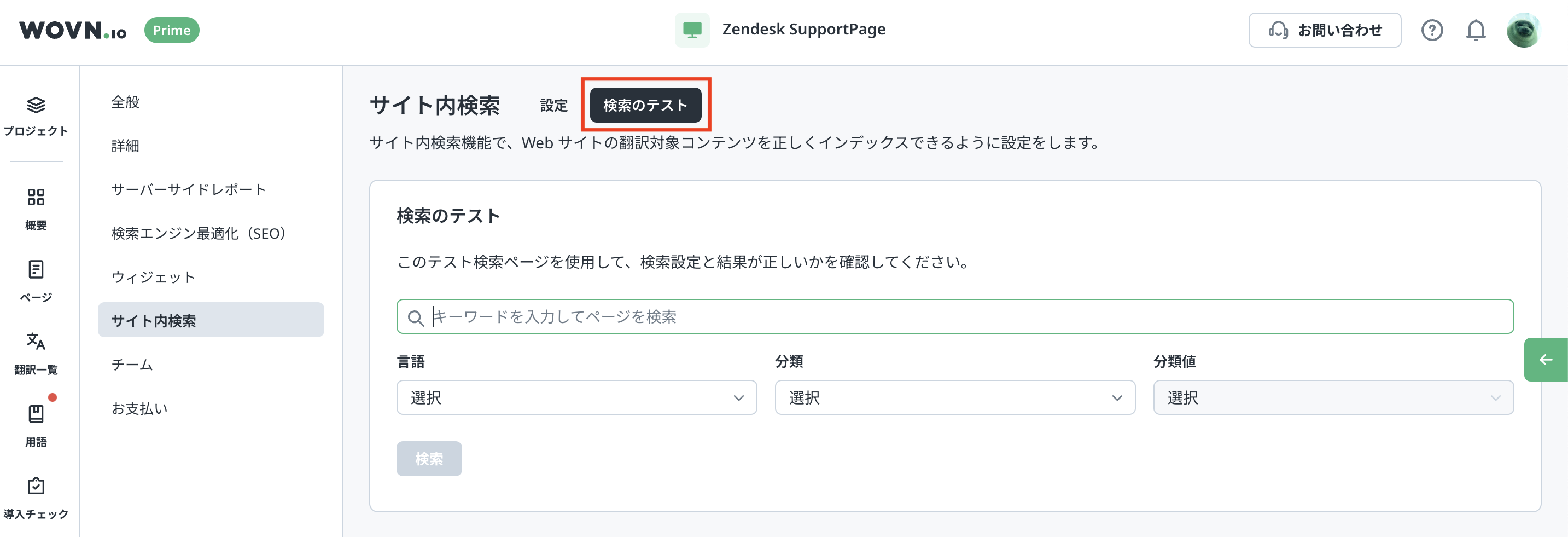Open ウィジェット settings menu item
Screen dimensions: 1568x537
[153, 277]
